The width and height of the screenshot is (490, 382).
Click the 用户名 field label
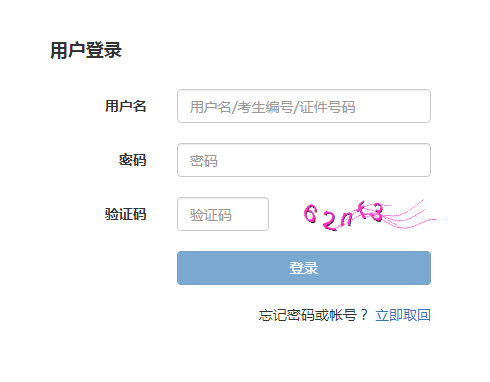[126, 106]
